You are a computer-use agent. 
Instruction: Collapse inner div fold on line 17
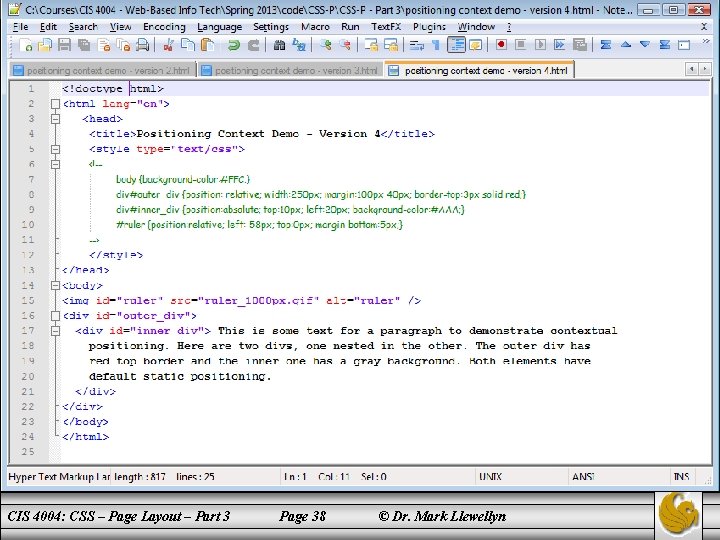[55, 331]
